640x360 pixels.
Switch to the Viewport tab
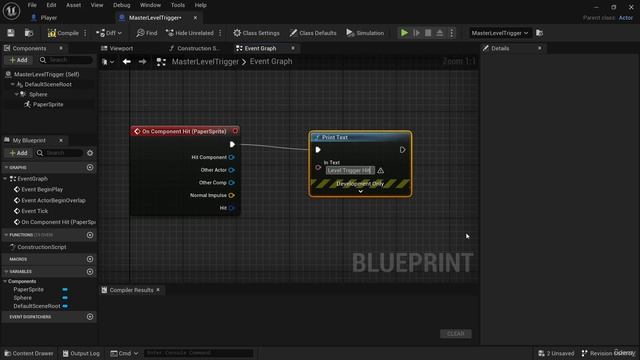point(117,48)
